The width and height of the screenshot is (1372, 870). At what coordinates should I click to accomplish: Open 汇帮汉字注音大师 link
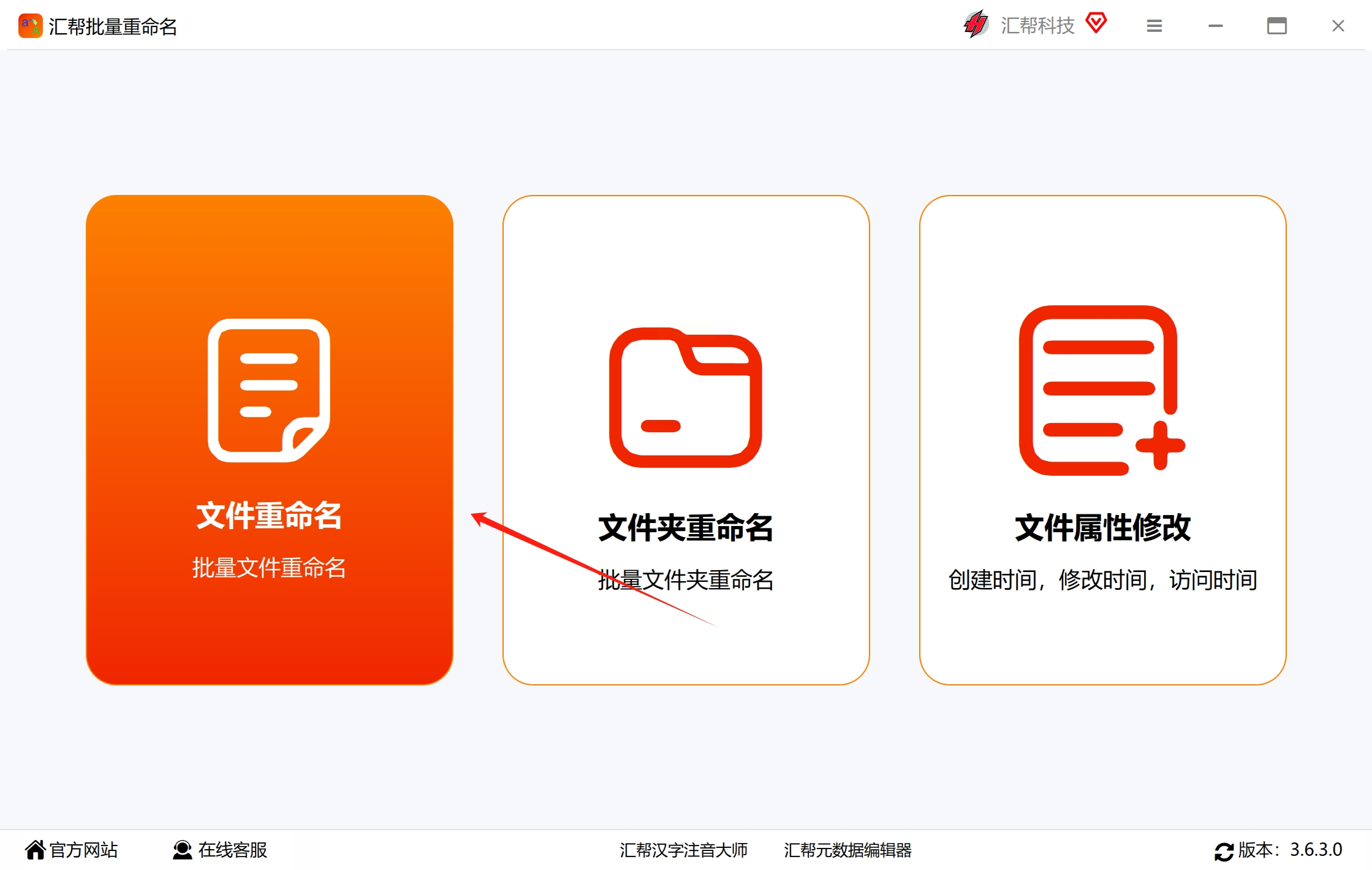click(x=683, y=850)
